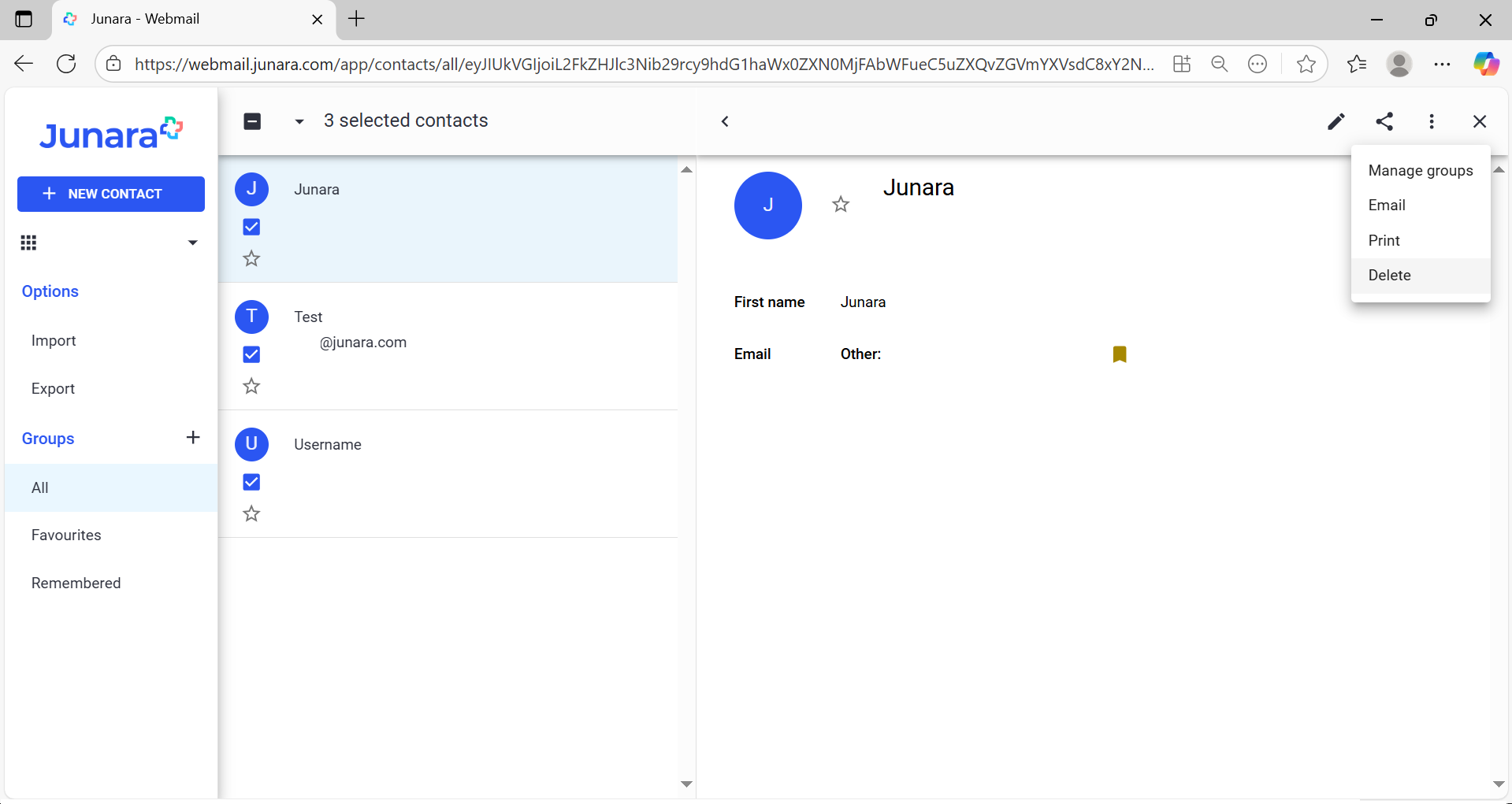Click the U avatar for Username contact
The height and width of the screenshot is (804, 1512).
pos(251,444)
